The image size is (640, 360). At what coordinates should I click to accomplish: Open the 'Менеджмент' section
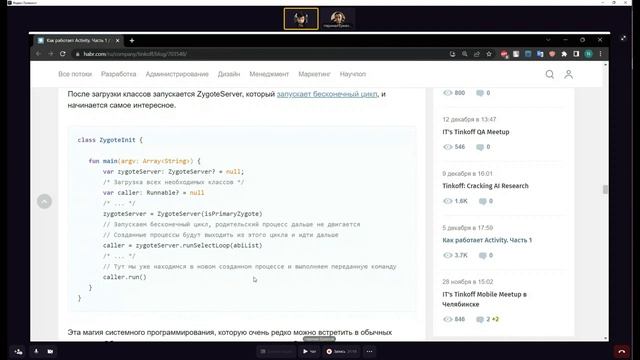click(x=269, y=74)
